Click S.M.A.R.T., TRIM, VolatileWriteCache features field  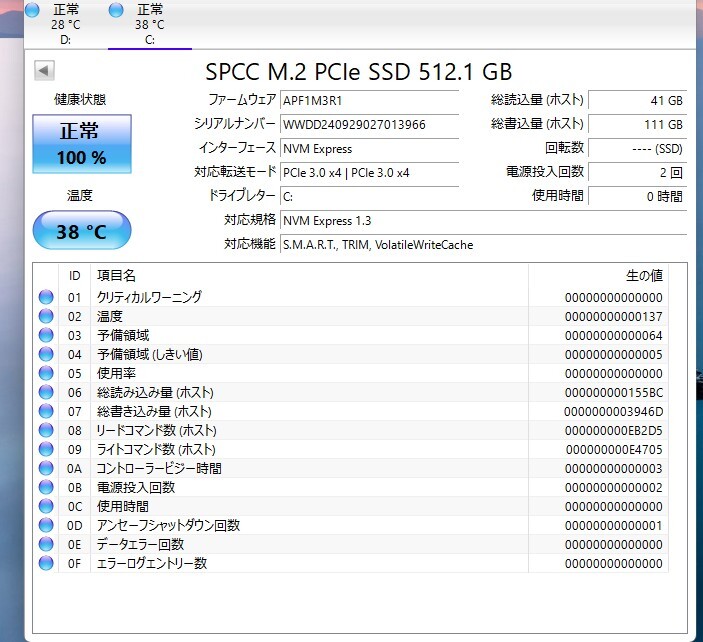(483, 245)
